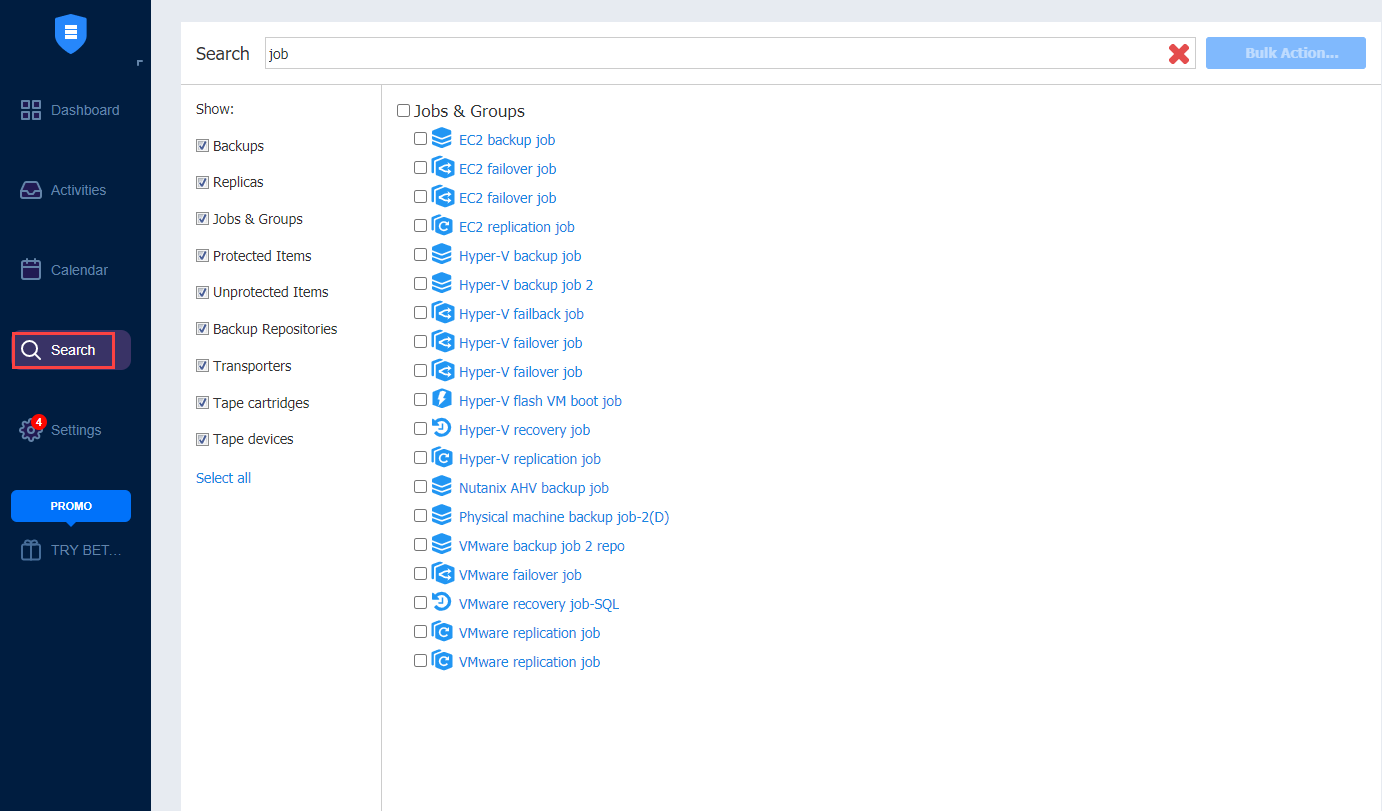Click the stack icon beside Hyper-V backup job 2

[x=442, y=284]
